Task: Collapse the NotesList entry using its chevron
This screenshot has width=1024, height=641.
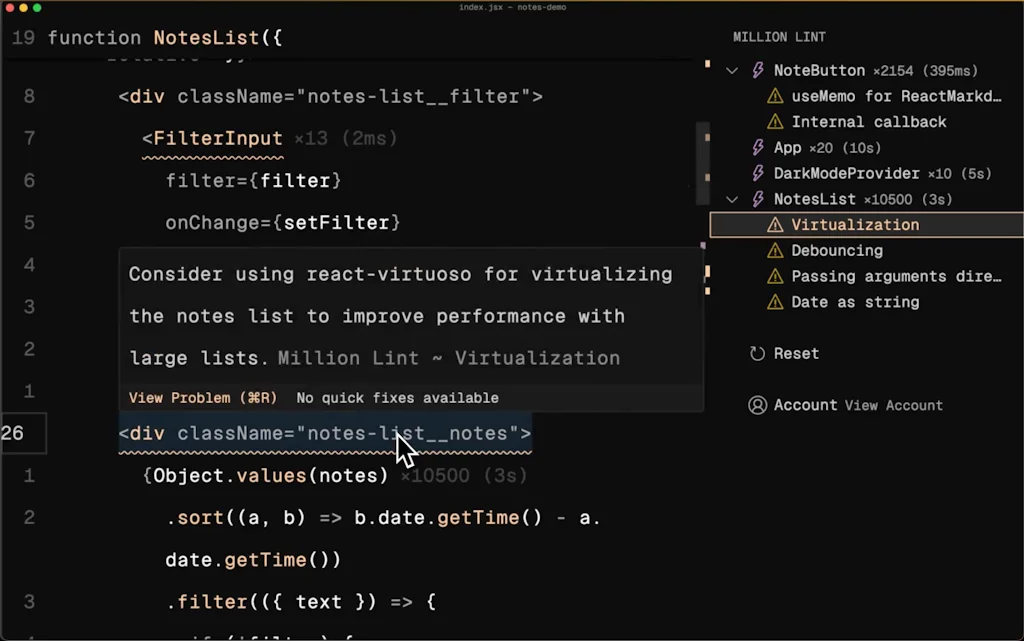Action: point(733,199)
